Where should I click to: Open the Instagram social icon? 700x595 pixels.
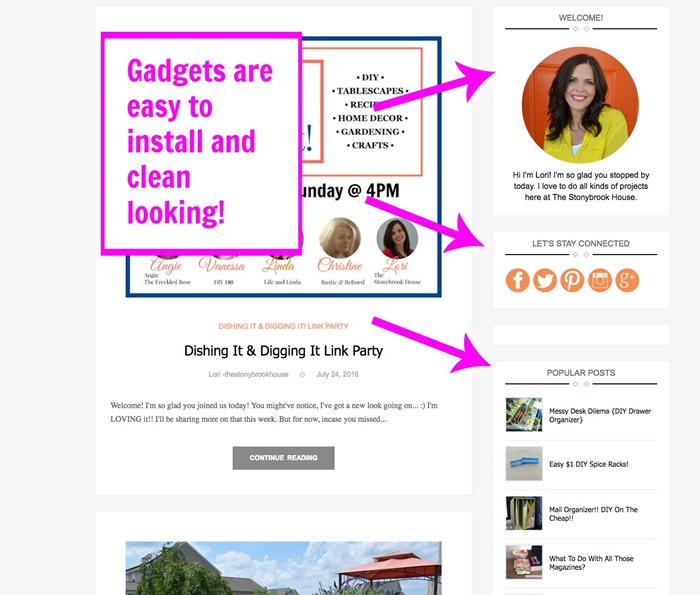(x=600, y=280)
